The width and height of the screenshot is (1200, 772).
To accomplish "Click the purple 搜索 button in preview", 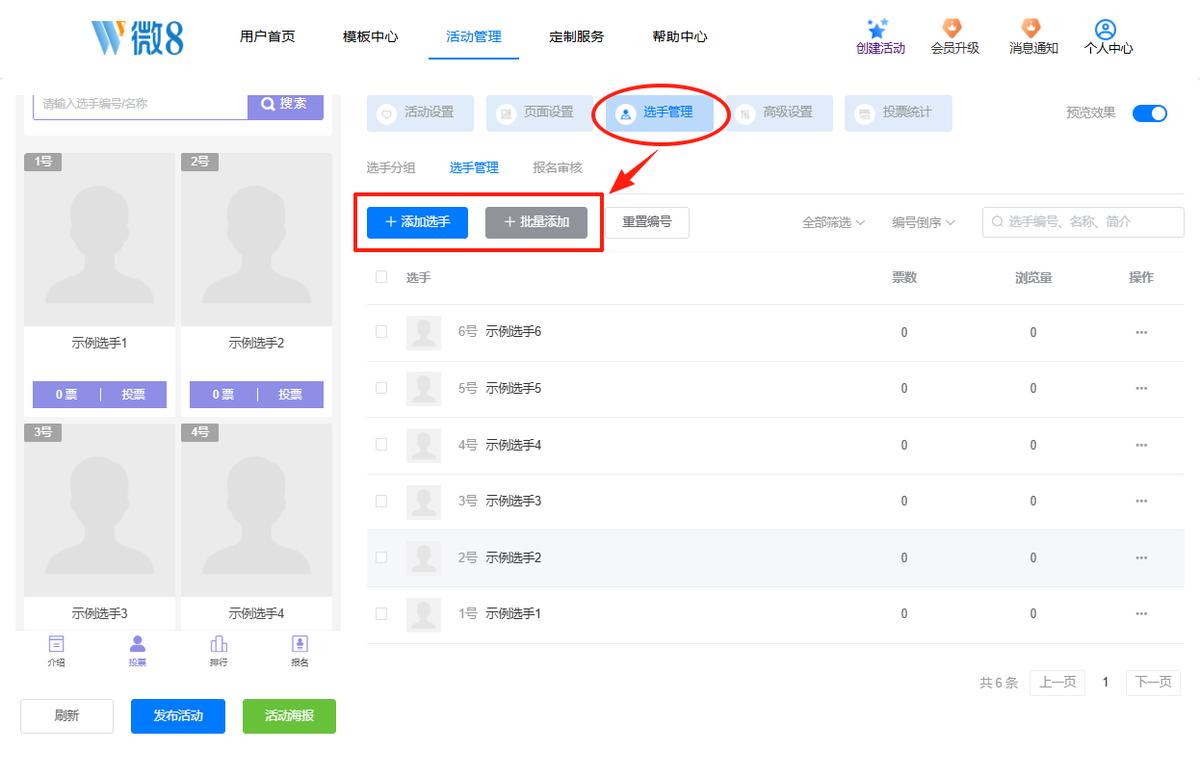I will 285,104.
